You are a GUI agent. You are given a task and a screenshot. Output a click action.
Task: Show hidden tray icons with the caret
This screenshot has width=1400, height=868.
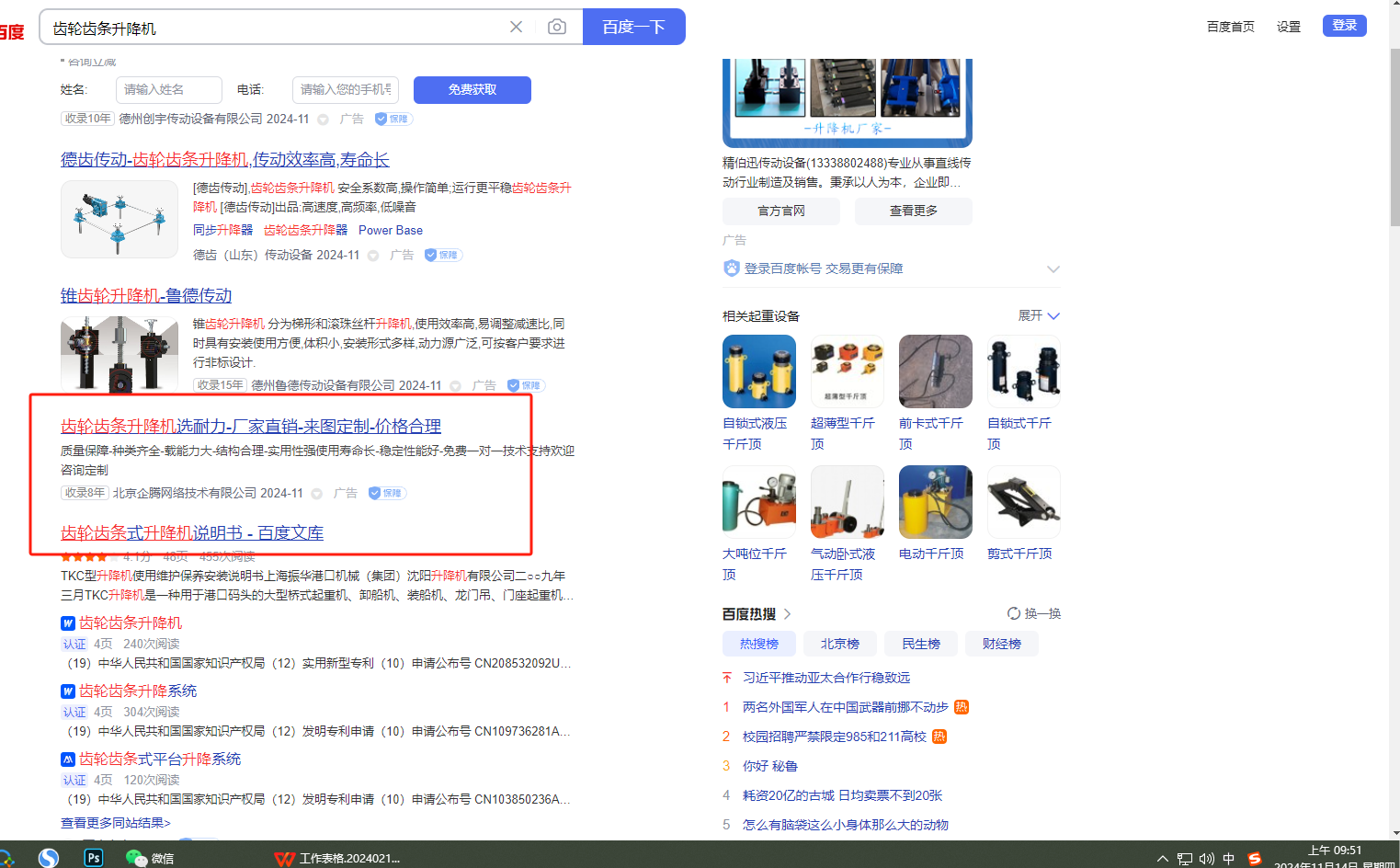point(1162,859)
